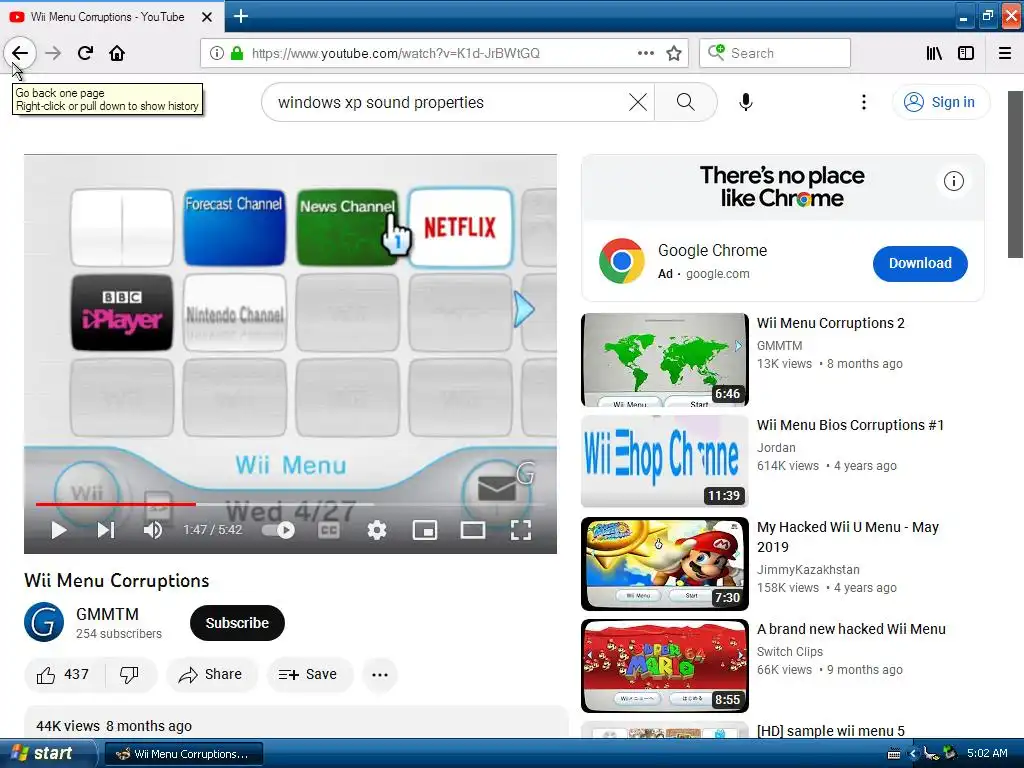
Task: Click the address bar URL
Action: tap(396, 53)
